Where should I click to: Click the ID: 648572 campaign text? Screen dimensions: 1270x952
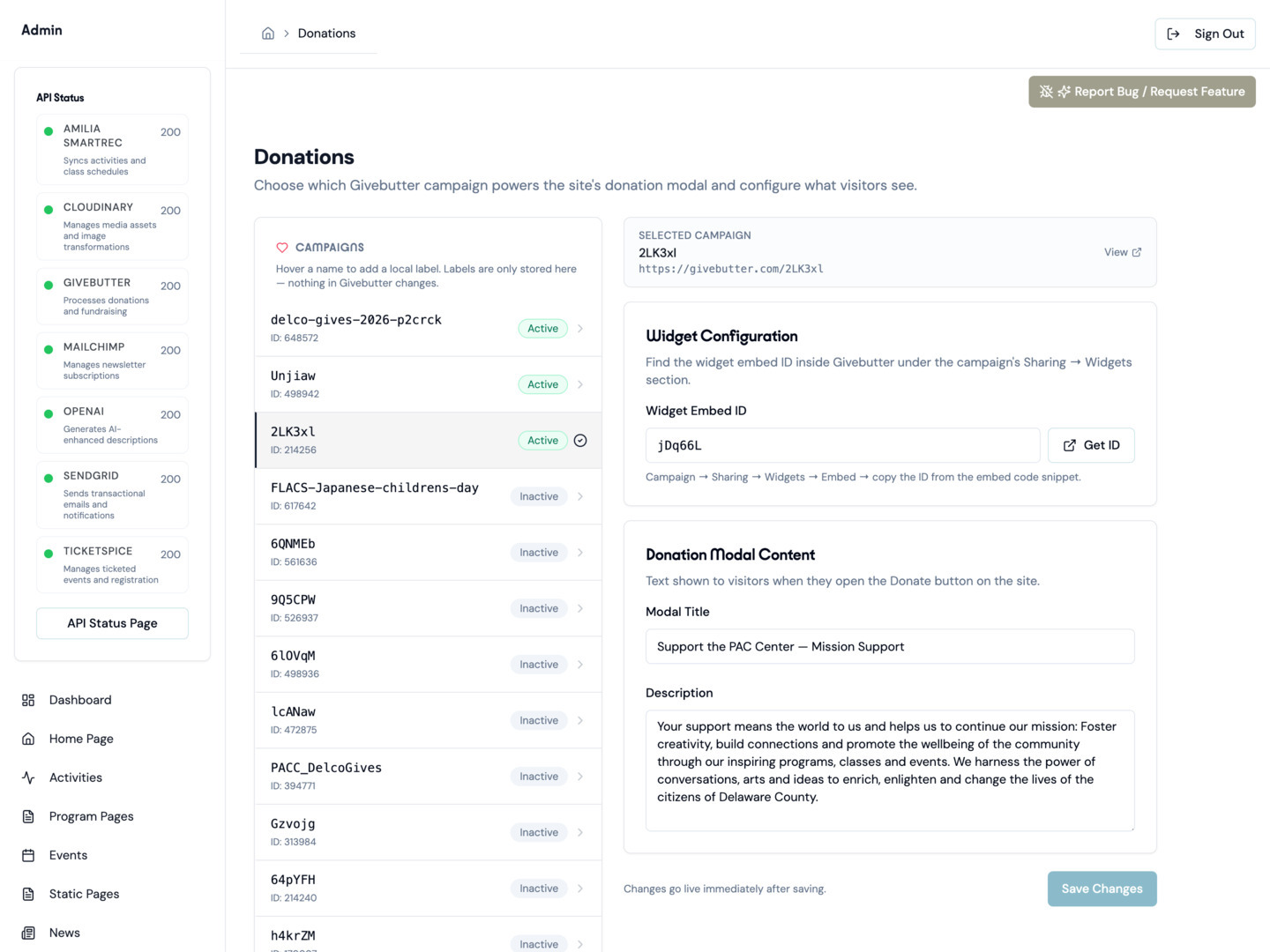click(295, 338)
